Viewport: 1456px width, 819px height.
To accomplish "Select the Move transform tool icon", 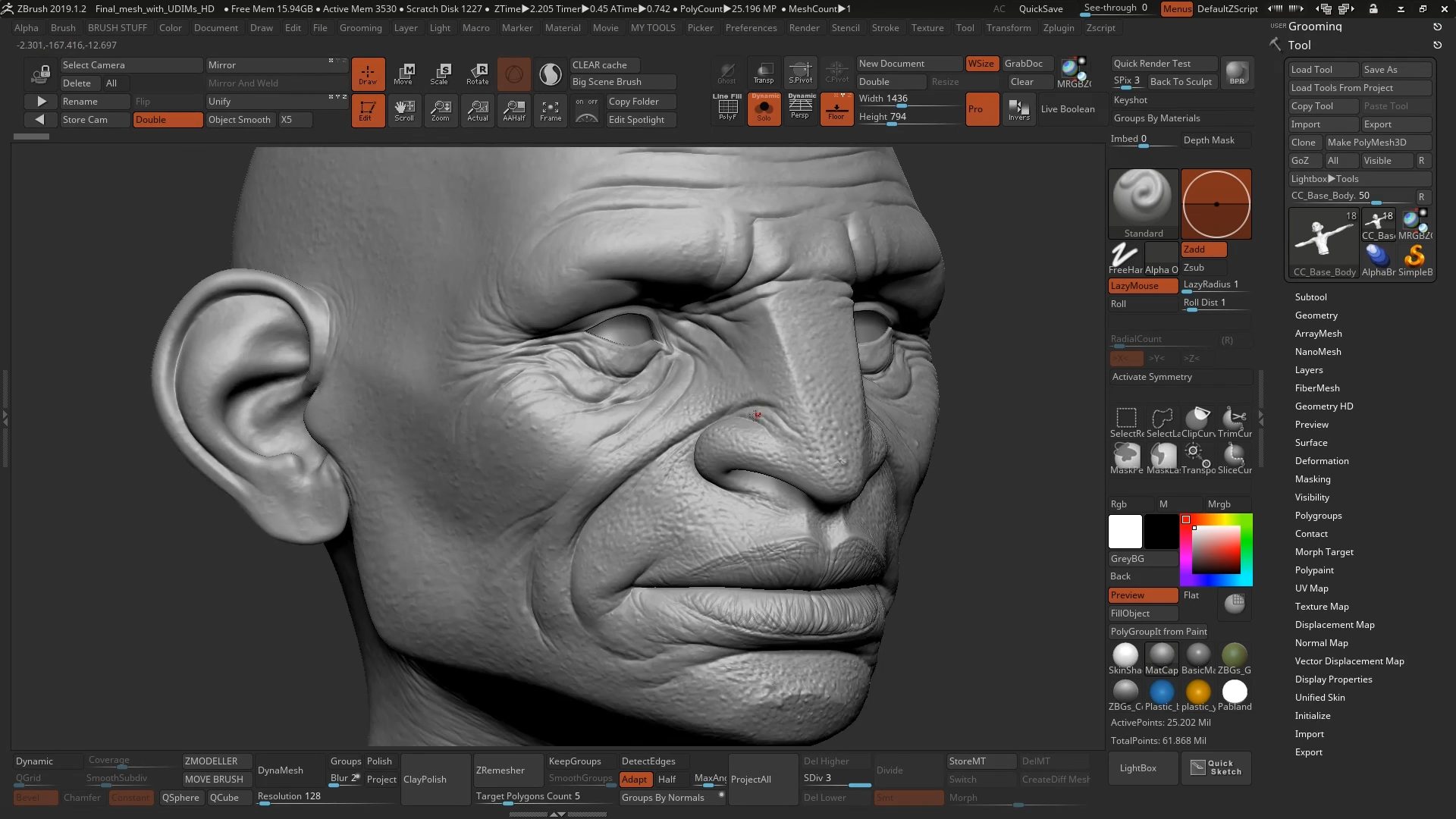I will coord(404,74).
